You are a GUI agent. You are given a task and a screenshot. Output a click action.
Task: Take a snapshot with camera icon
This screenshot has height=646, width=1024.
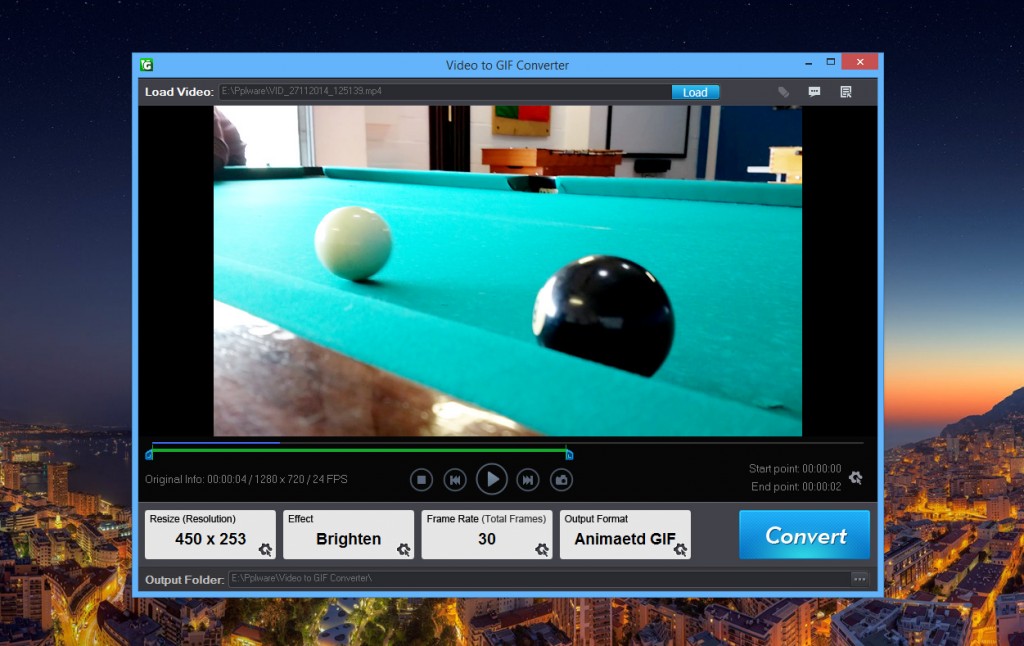tap(561, 480)
